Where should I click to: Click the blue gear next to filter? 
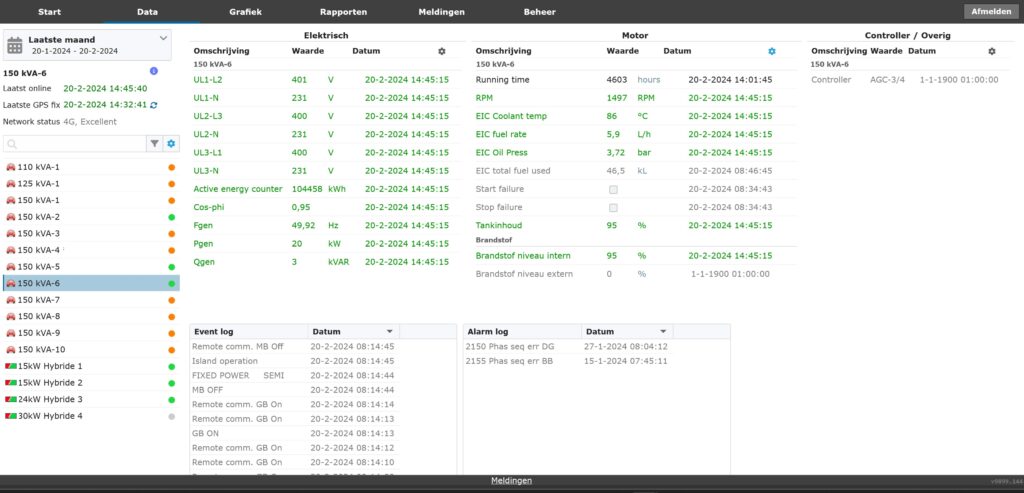coord(171,144)
